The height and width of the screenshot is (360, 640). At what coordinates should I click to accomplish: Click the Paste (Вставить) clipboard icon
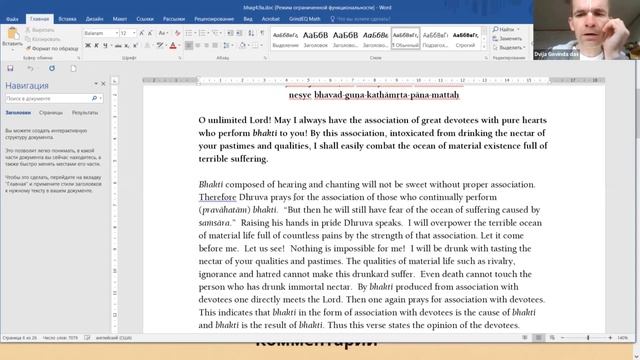13,34
